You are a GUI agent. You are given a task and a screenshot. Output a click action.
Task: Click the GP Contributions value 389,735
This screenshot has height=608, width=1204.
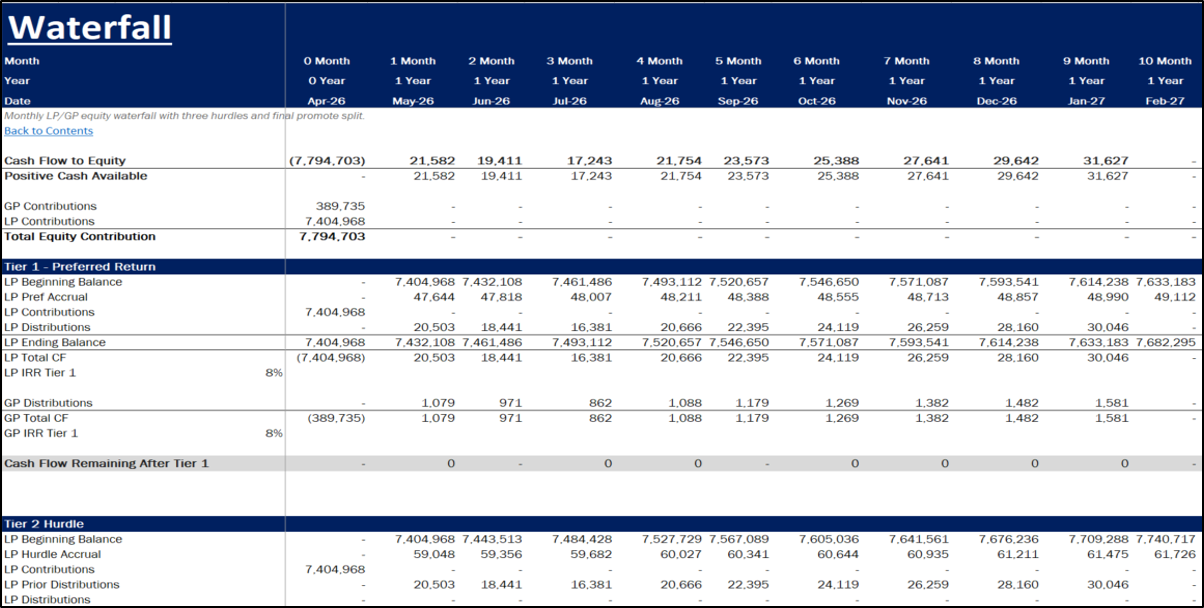coord(340,206)
